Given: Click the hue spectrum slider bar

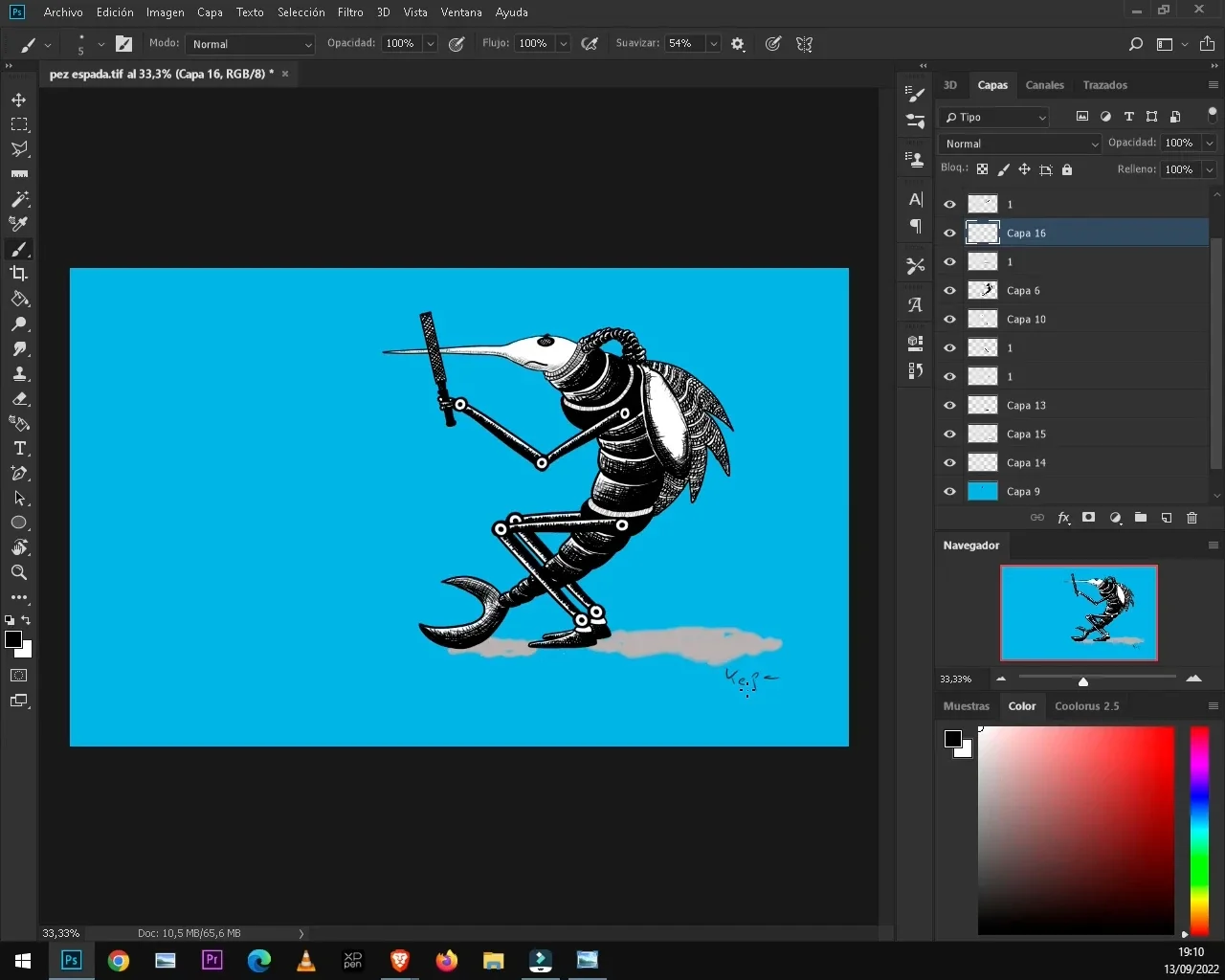Looking at the screenshot, I should pyautogui.click(x=1198, y=829).
